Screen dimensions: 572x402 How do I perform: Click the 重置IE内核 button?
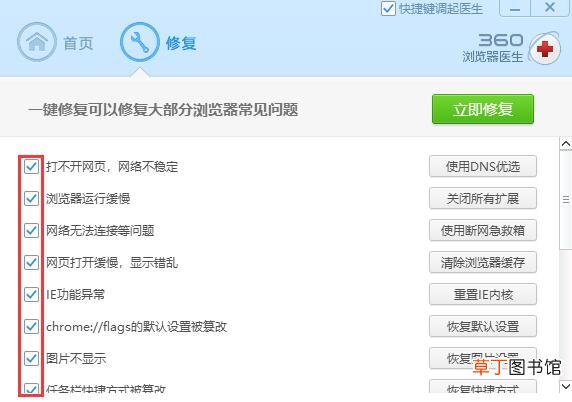pos(483,294)
